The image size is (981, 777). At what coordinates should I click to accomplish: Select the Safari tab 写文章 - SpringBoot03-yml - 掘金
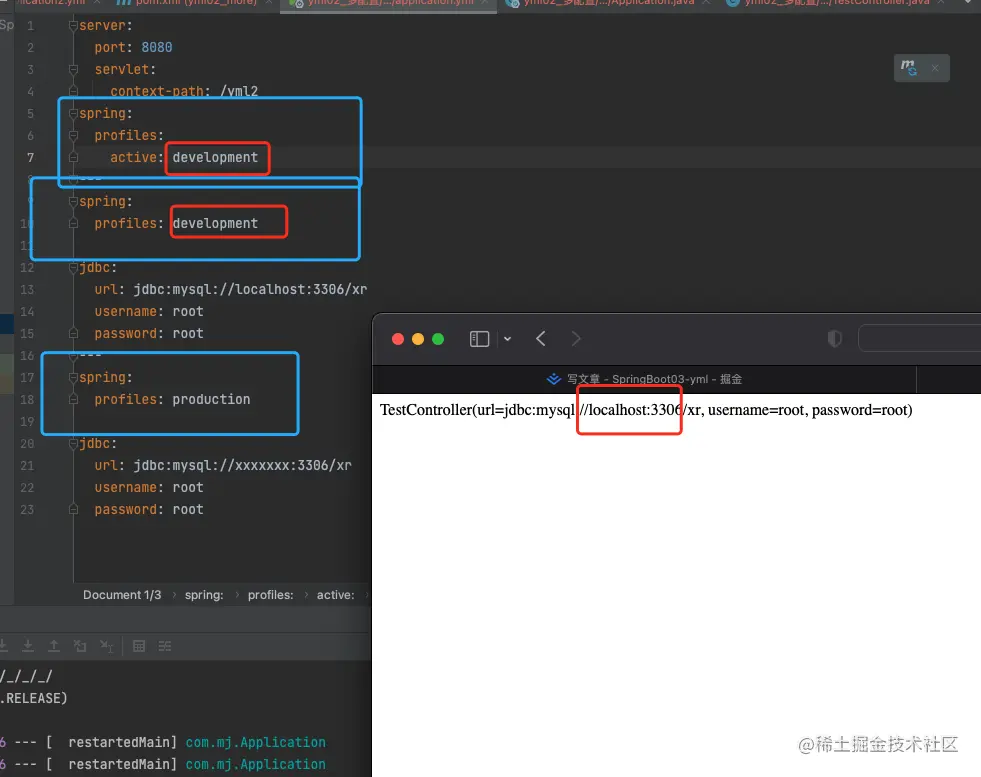[x=644, y=379]
